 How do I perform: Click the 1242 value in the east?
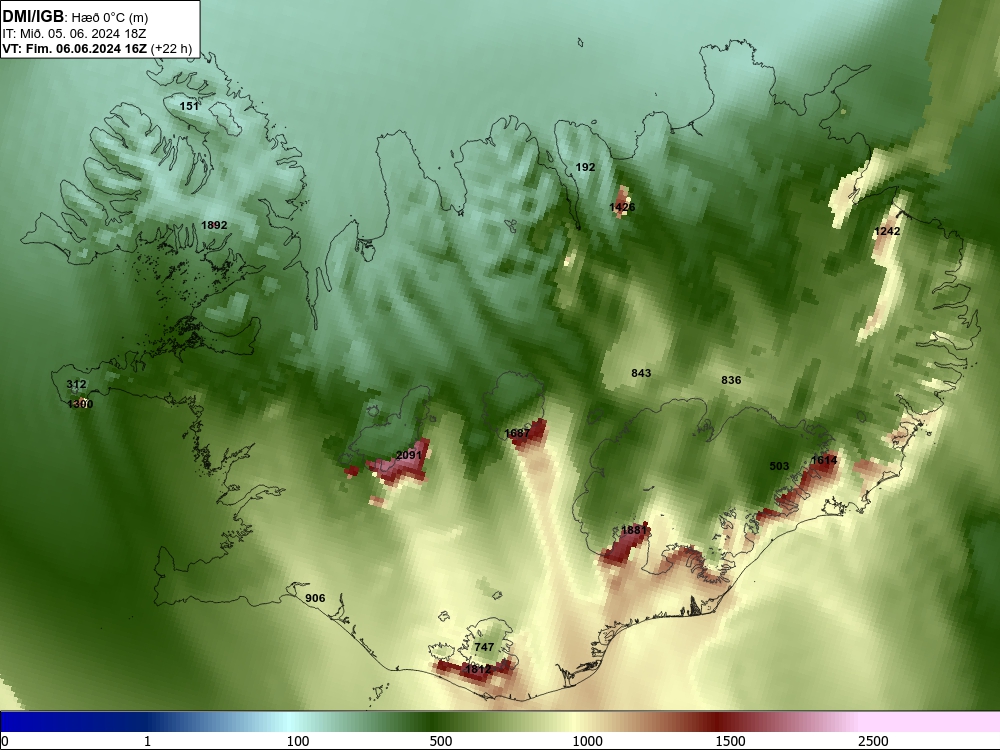tap(887, 231)
